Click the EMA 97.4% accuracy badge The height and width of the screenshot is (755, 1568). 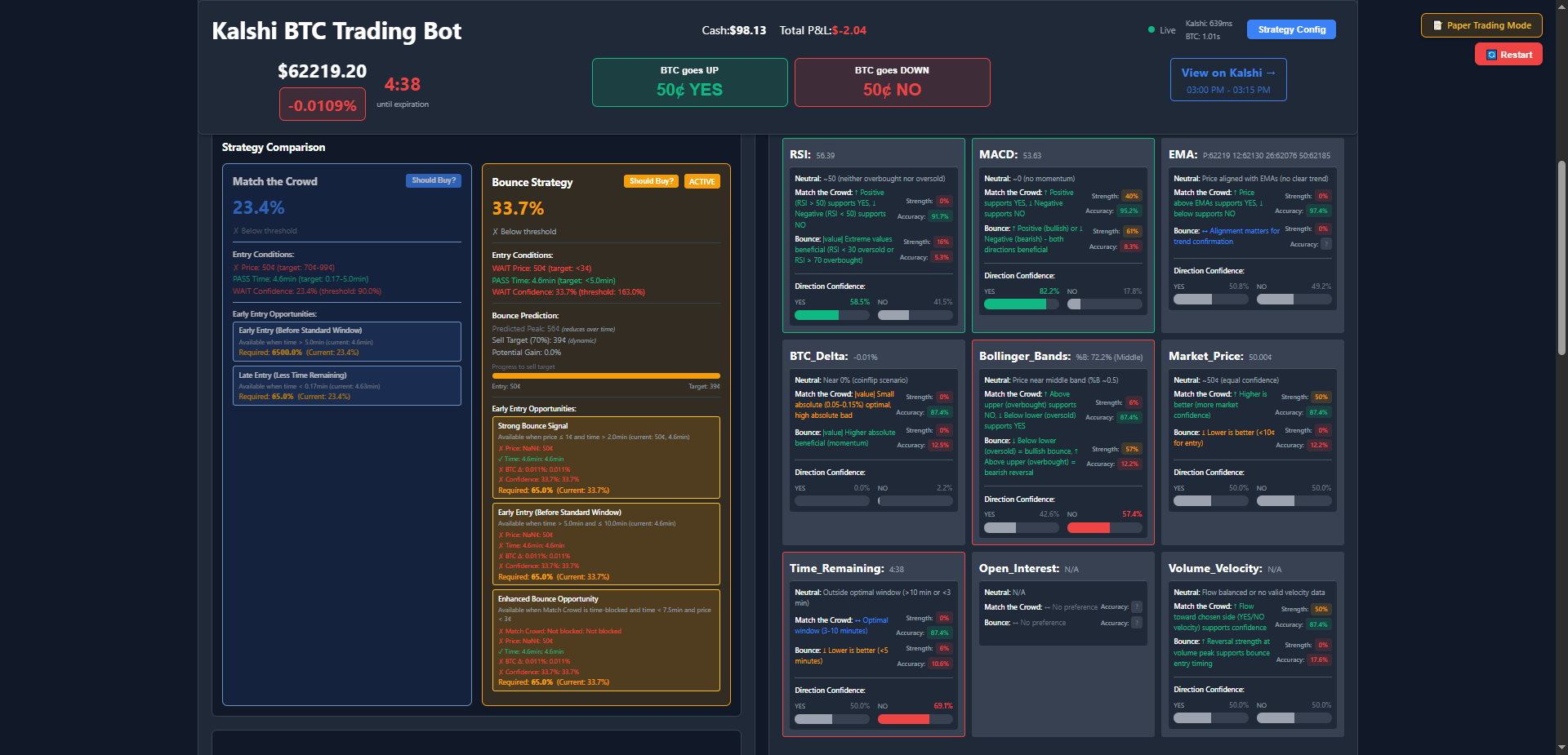coord(1318,211)
